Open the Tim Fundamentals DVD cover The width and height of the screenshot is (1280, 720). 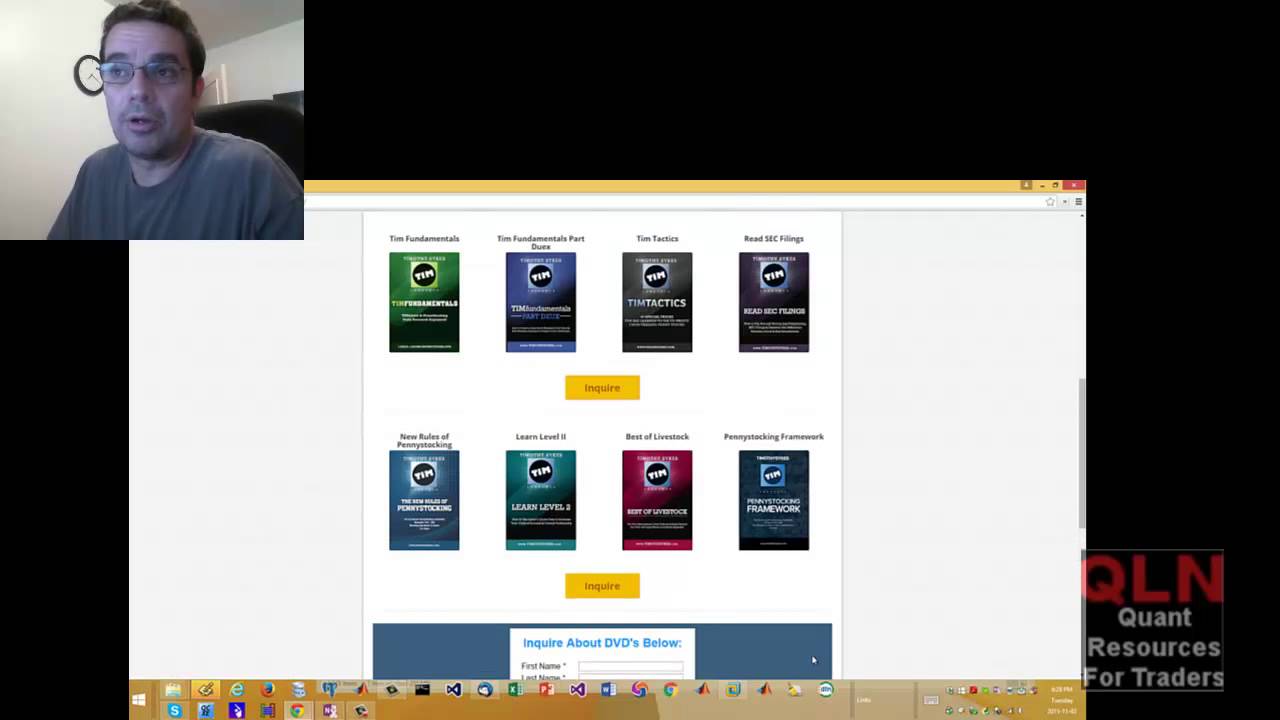424,302
